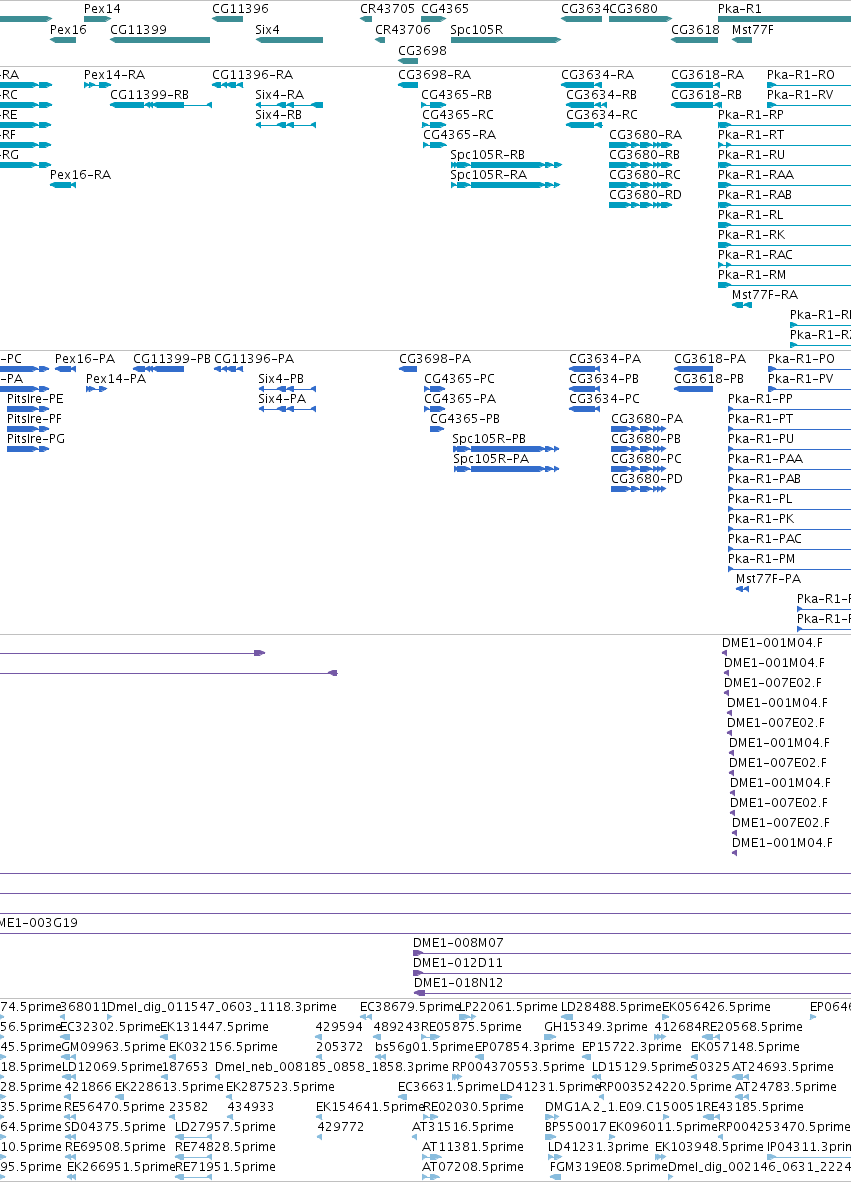This screenshot has width=851, height=1182.
Task: Click the CR43706 gene label
Action: 403,30
